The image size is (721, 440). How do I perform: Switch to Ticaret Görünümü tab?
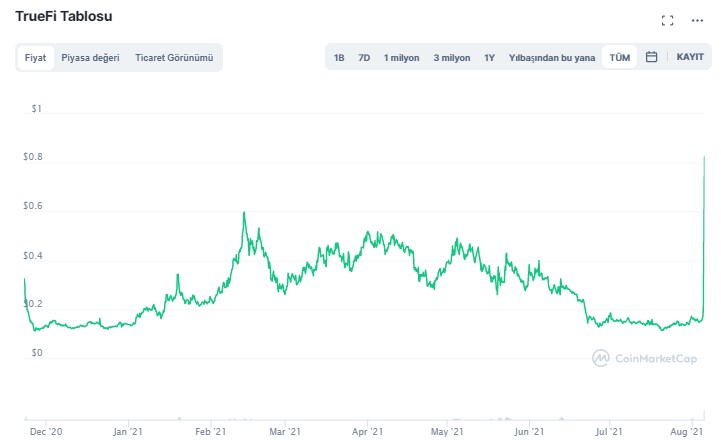[x=174, y=58]
